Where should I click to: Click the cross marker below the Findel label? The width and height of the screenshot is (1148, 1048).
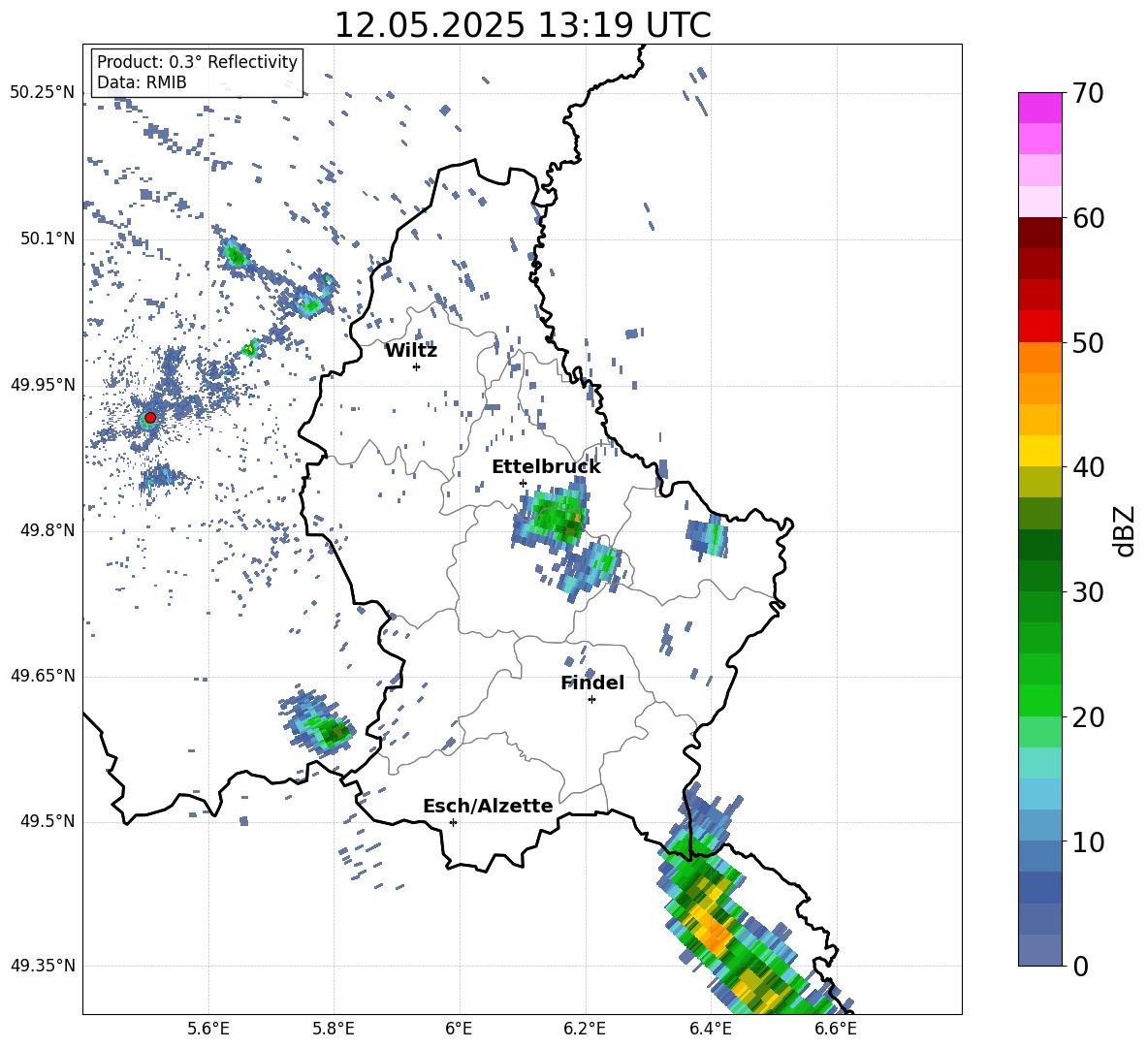(x=591, y=700)
